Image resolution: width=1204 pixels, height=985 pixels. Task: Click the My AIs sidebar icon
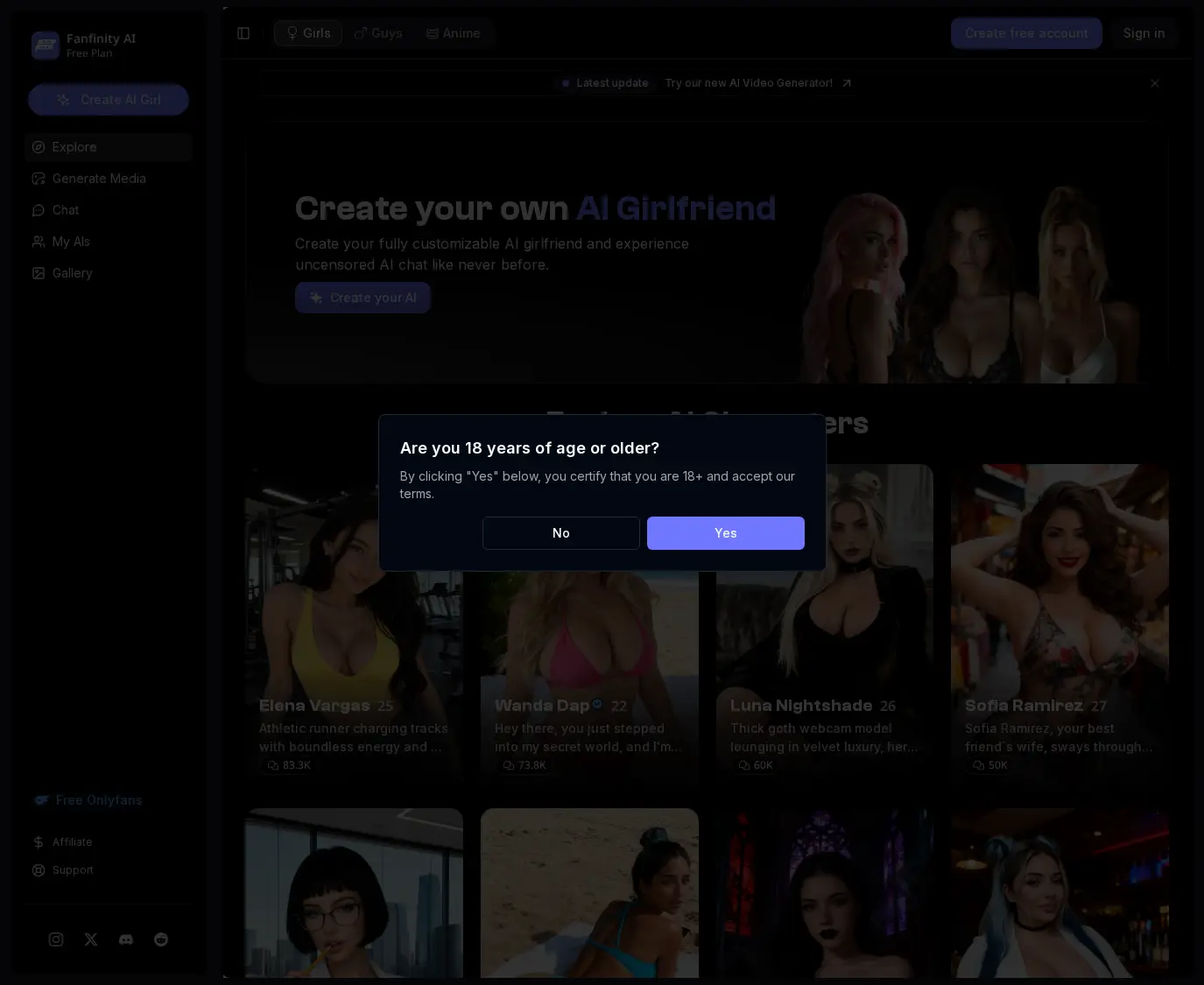38,242
